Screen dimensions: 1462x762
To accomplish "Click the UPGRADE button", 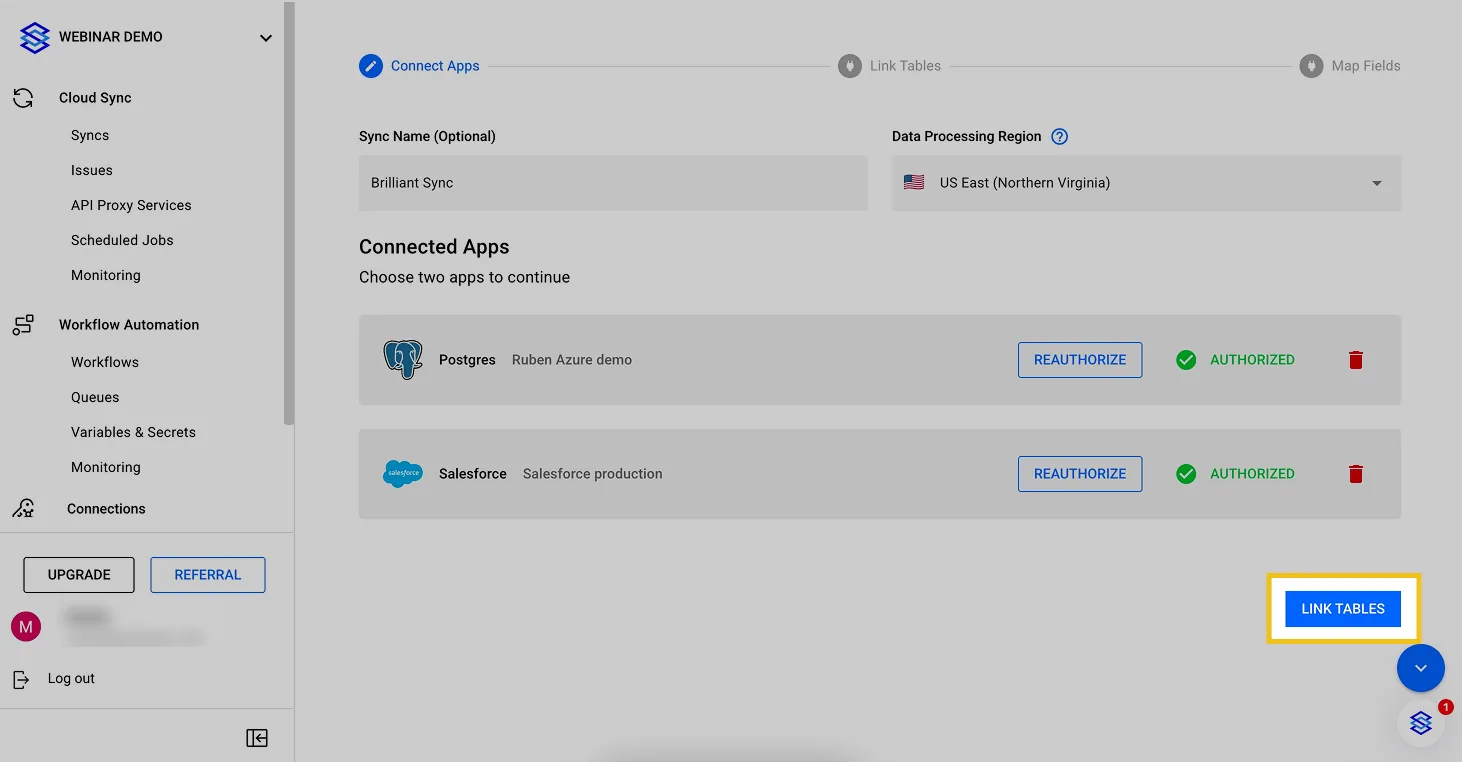I will [79, 575].
